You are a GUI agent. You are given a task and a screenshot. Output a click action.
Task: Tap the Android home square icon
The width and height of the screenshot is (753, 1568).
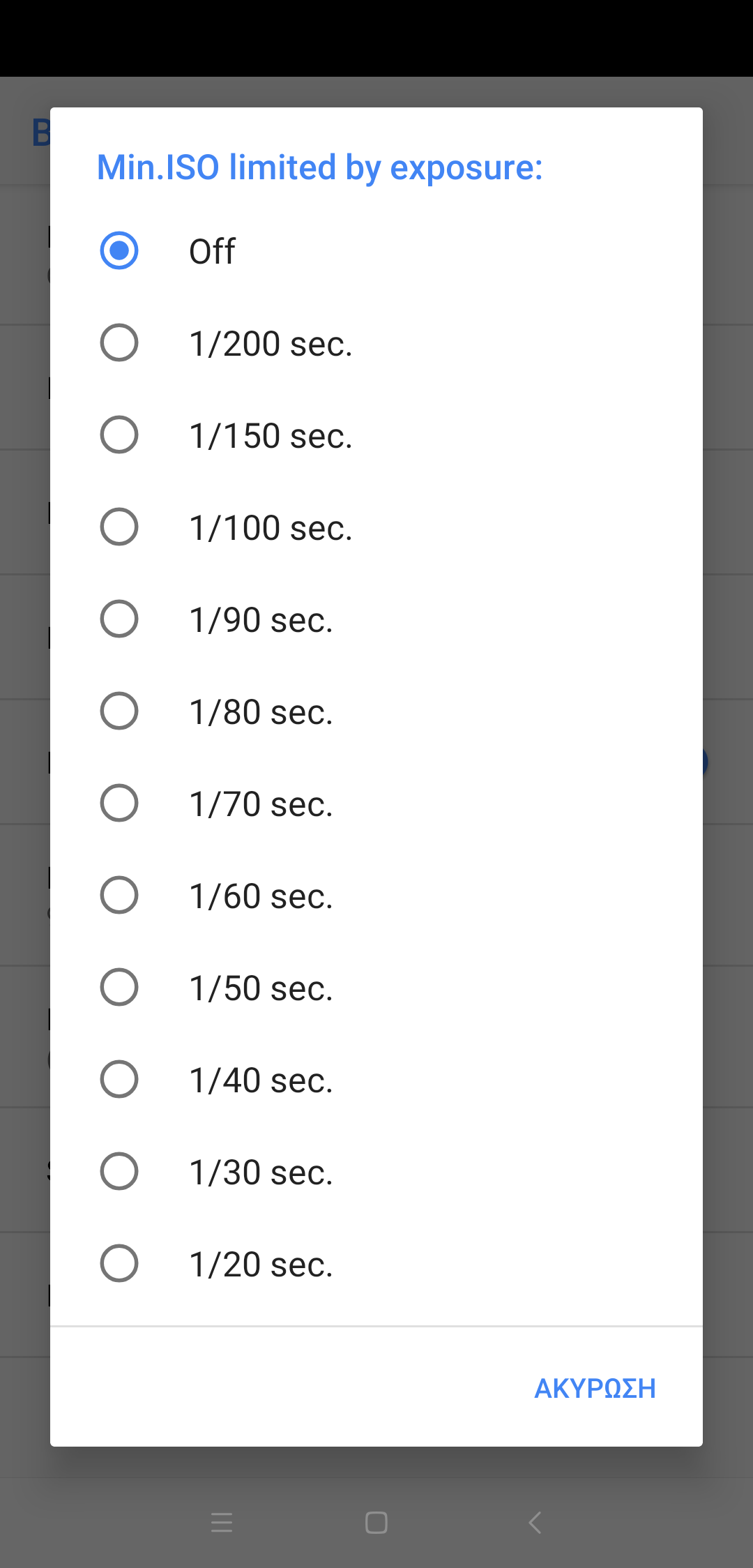click(x=376, y=1523)
